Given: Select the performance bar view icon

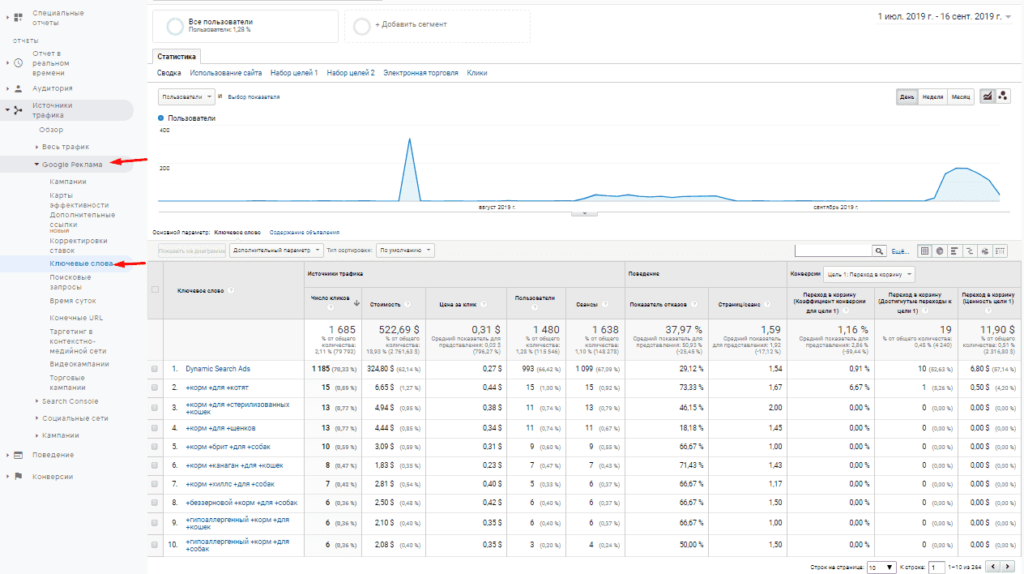Looking at the screenshot, I should [955, 250].
